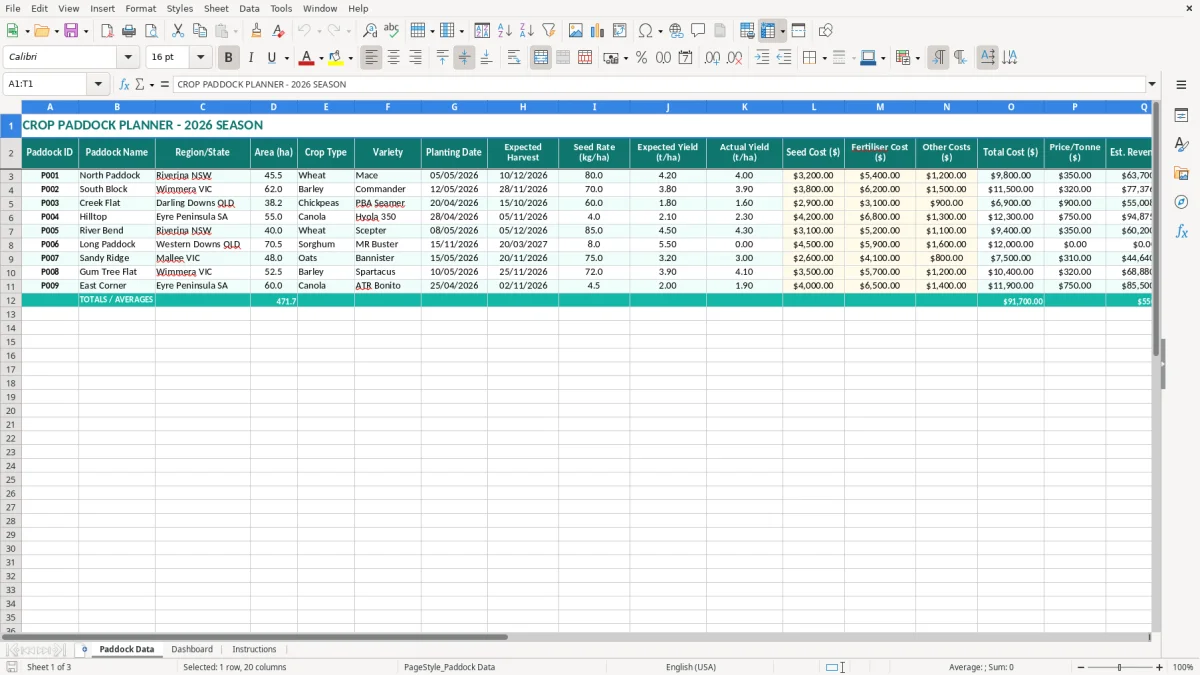Insert special character Omega icon
The image size is (1200, 675).
(x=646, y=31)
